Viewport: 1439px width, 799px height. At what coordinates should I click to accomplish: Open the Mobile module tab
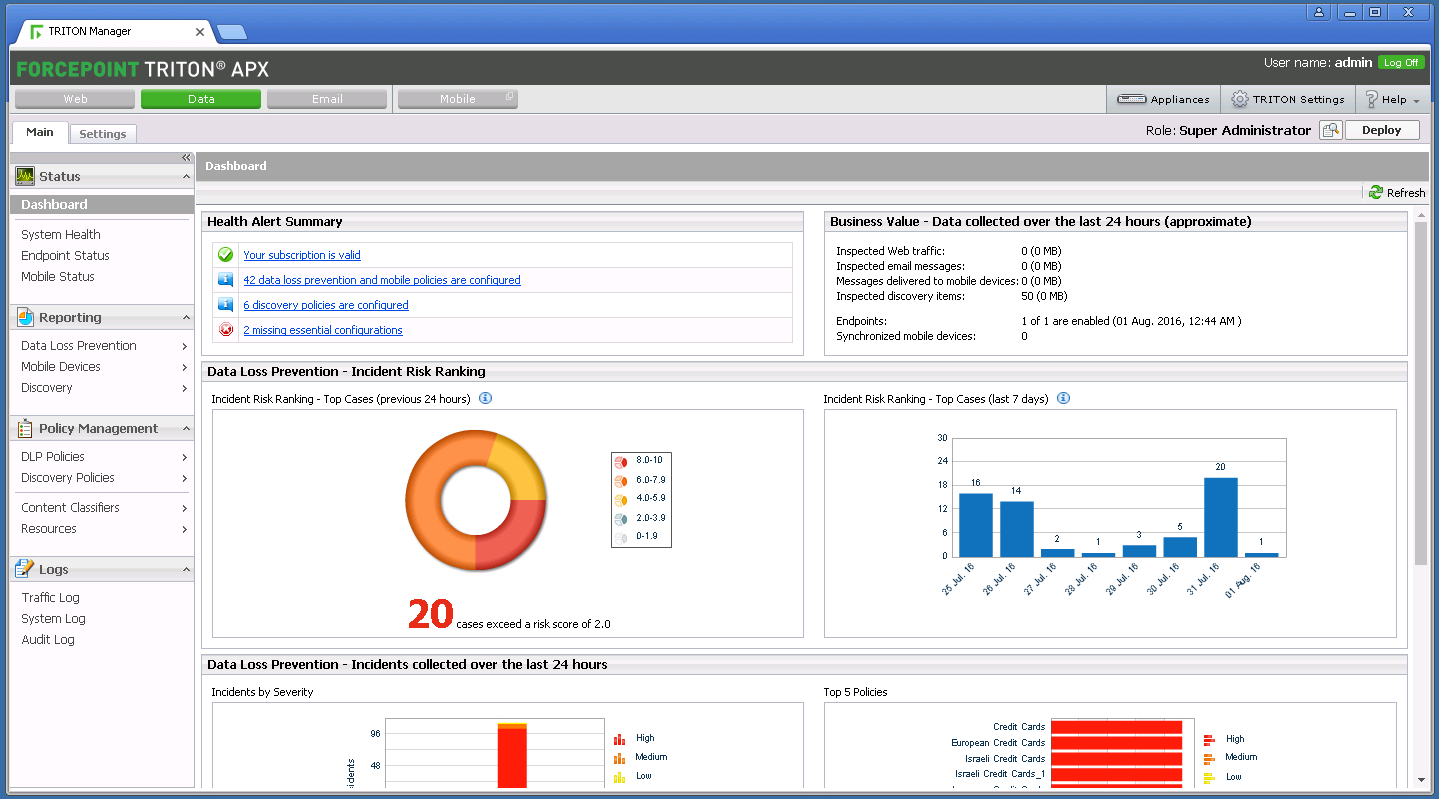pyautogui.click(x=458, y=99)
